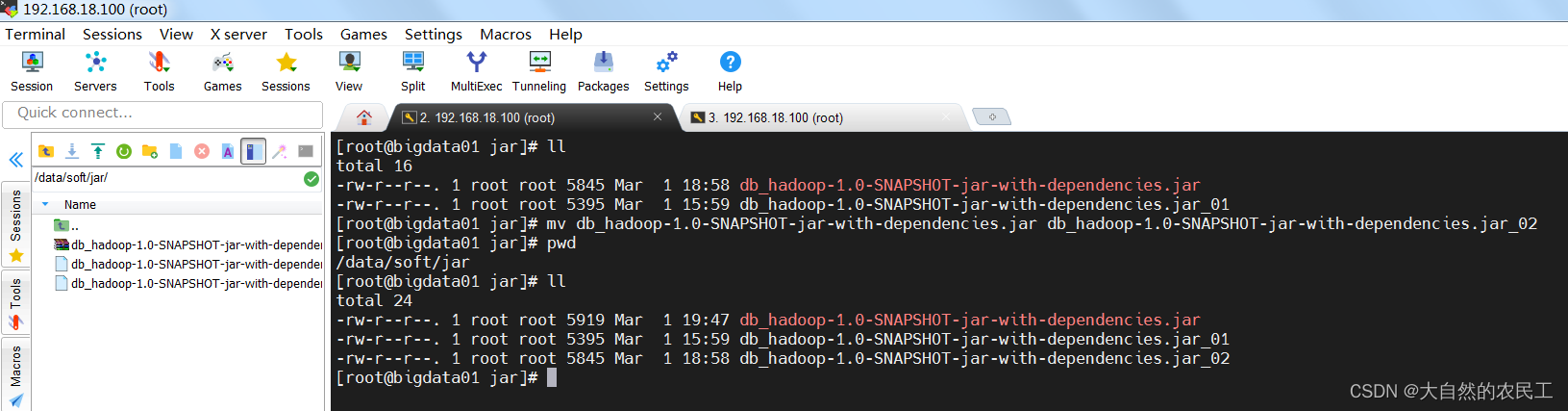
Task: Open the View menu in menu bar
Action: 176,34
